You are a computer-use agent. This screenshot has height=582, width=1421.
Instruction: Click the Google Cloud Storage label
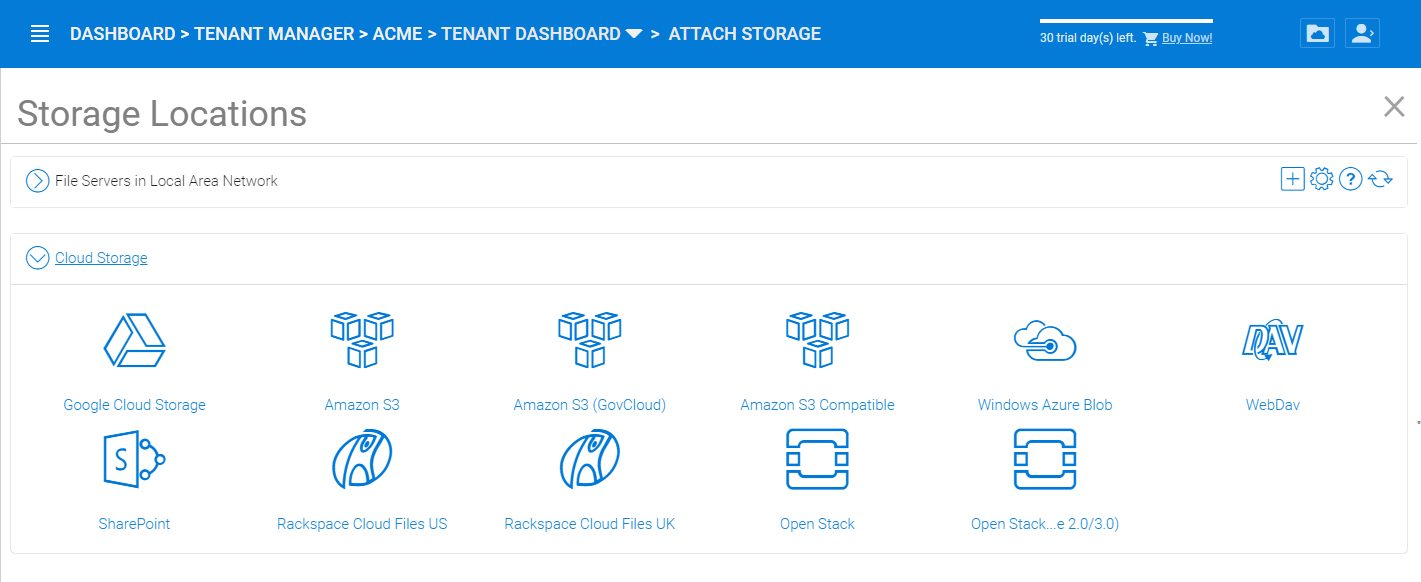(x=135, y=405)
